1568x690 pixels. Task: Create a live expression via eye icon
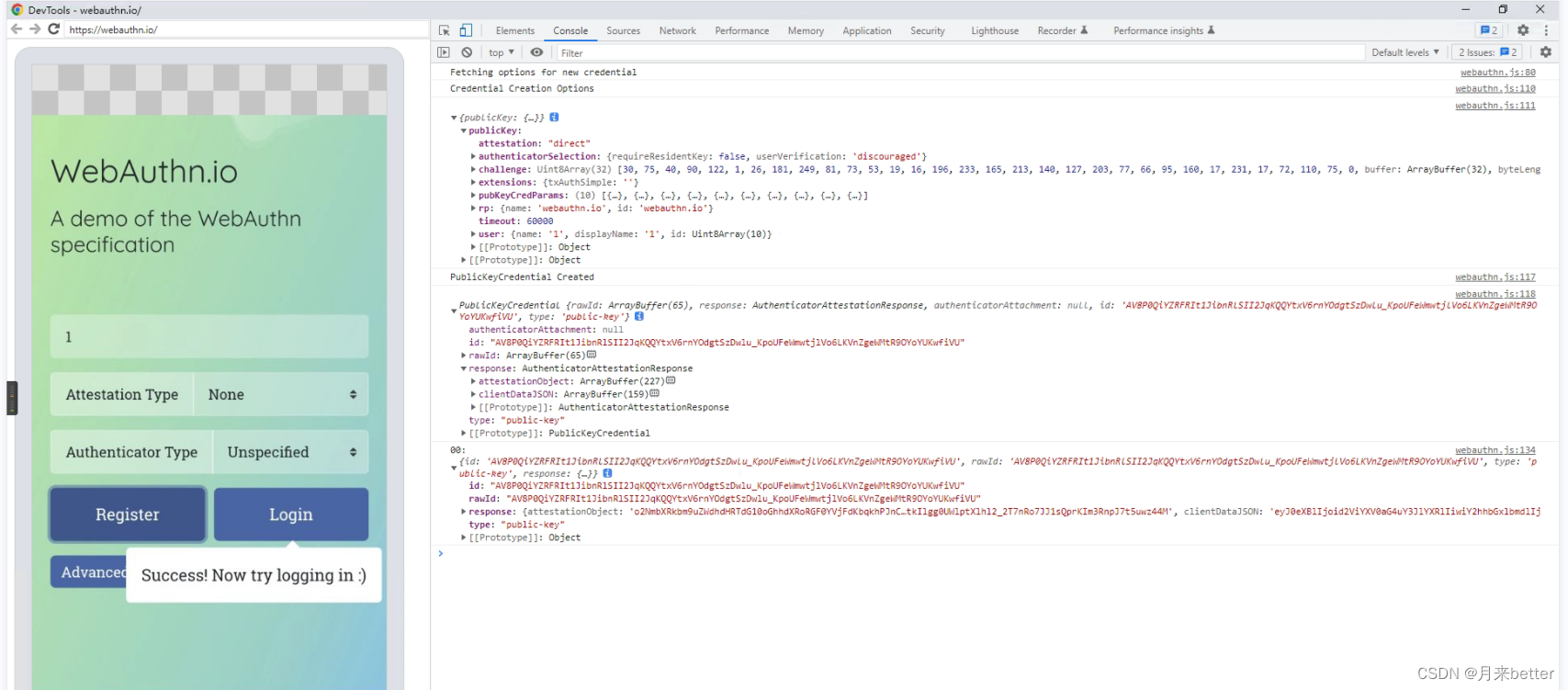point(536,52)
